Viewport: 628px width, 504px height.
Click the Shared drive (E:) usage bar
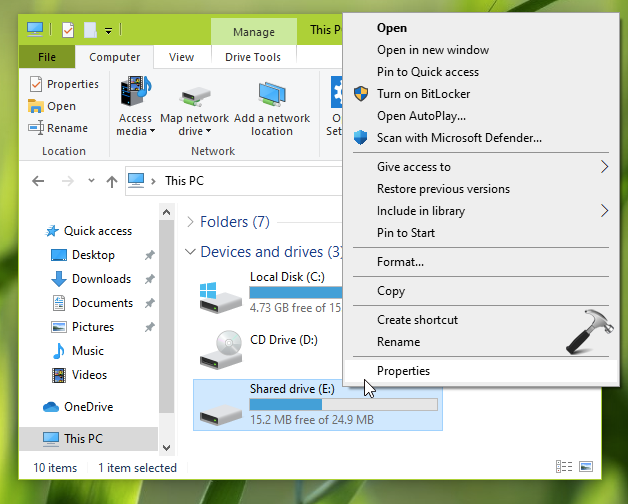click(344, 405)
